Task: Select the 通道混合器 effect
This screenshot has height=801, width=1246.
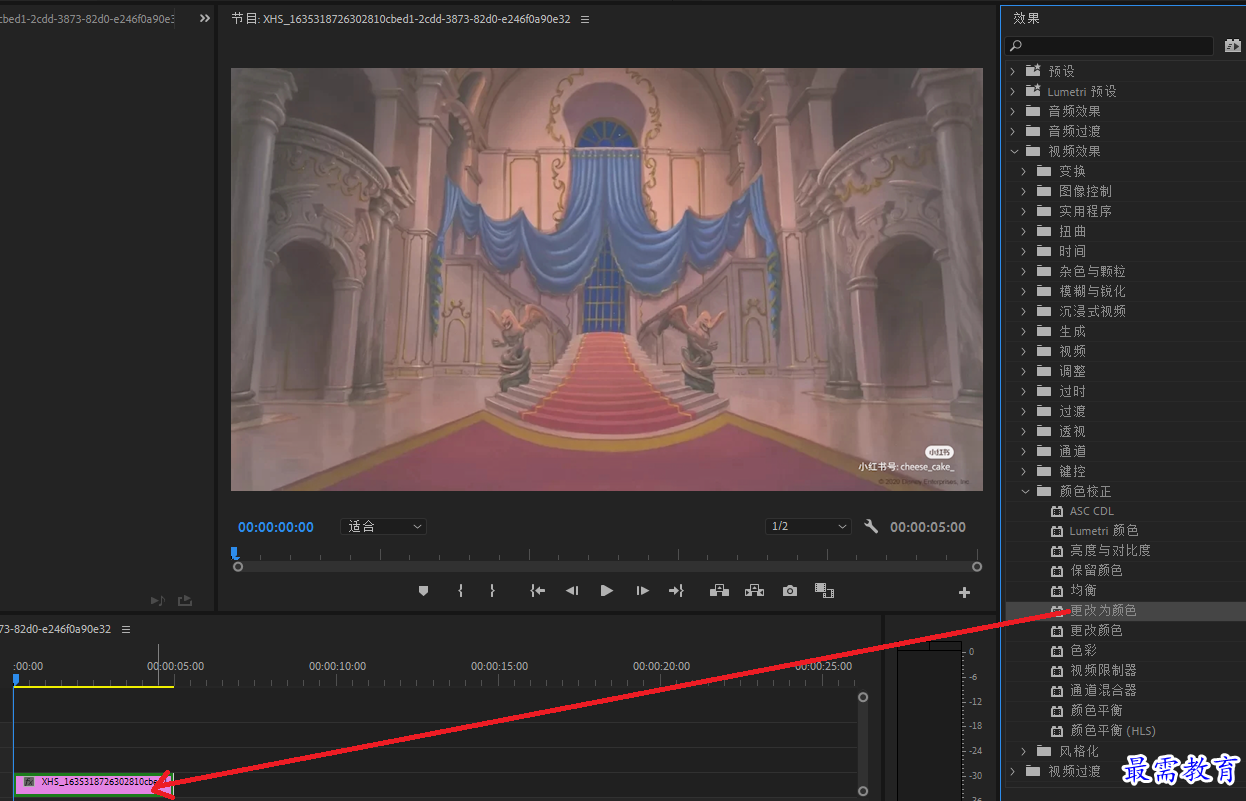Action: [x=1102, y=691]
